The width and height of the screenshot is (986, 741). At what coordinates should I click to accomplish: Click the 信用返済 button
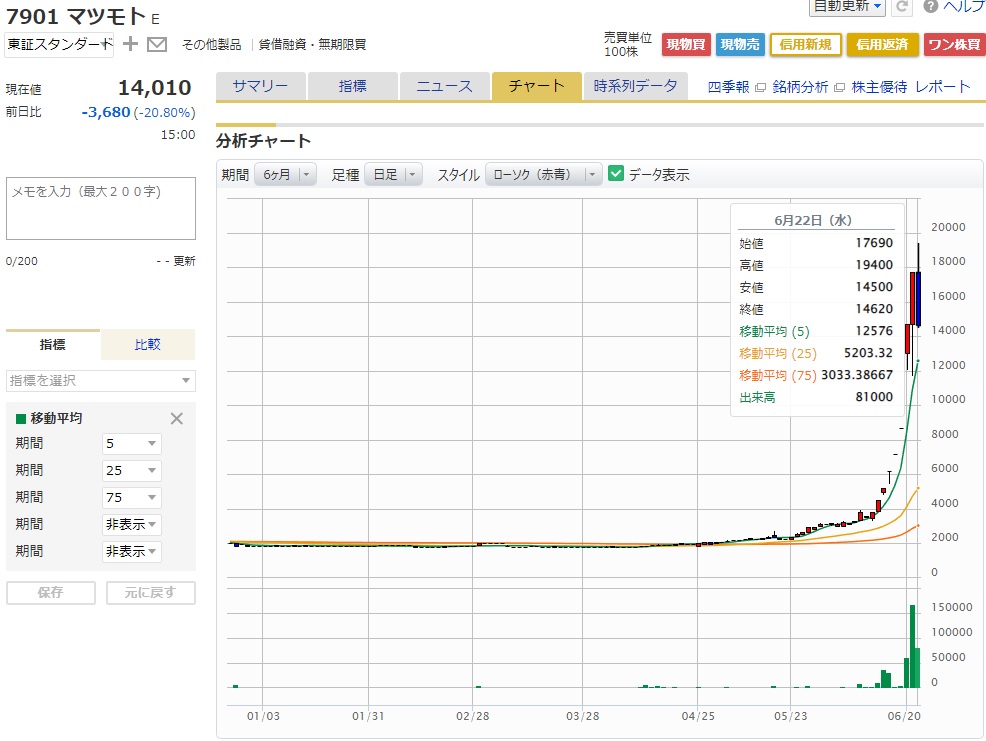[882, 45]
